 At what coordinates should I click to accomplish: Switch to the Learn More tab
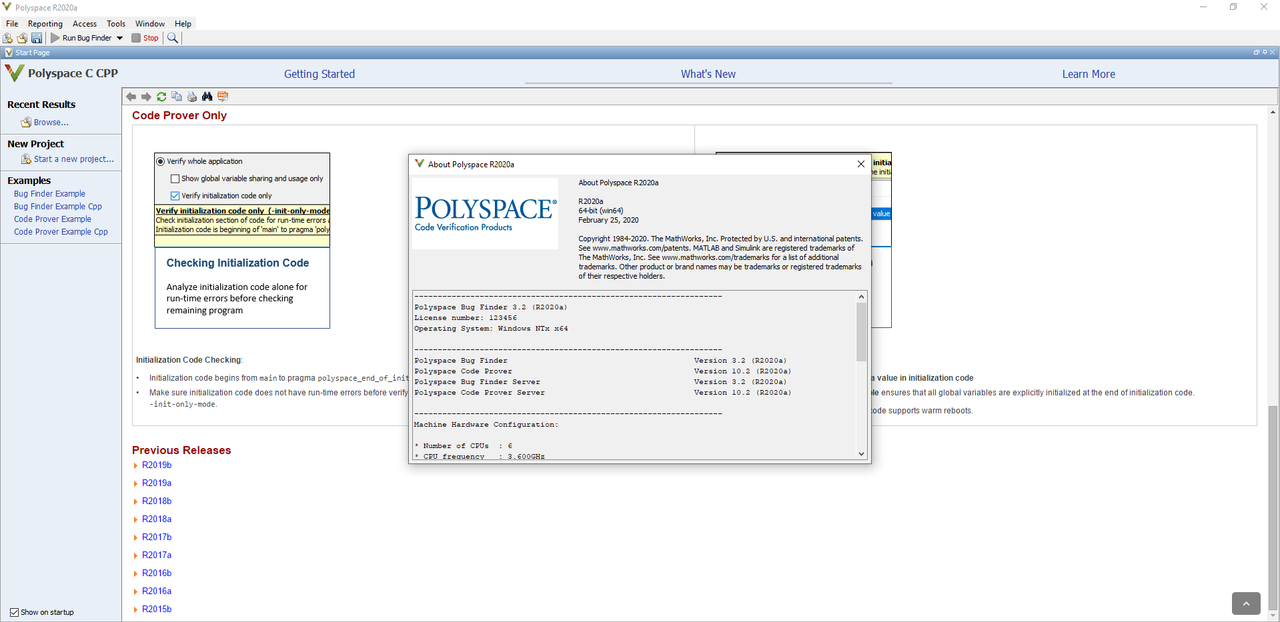1088,74
